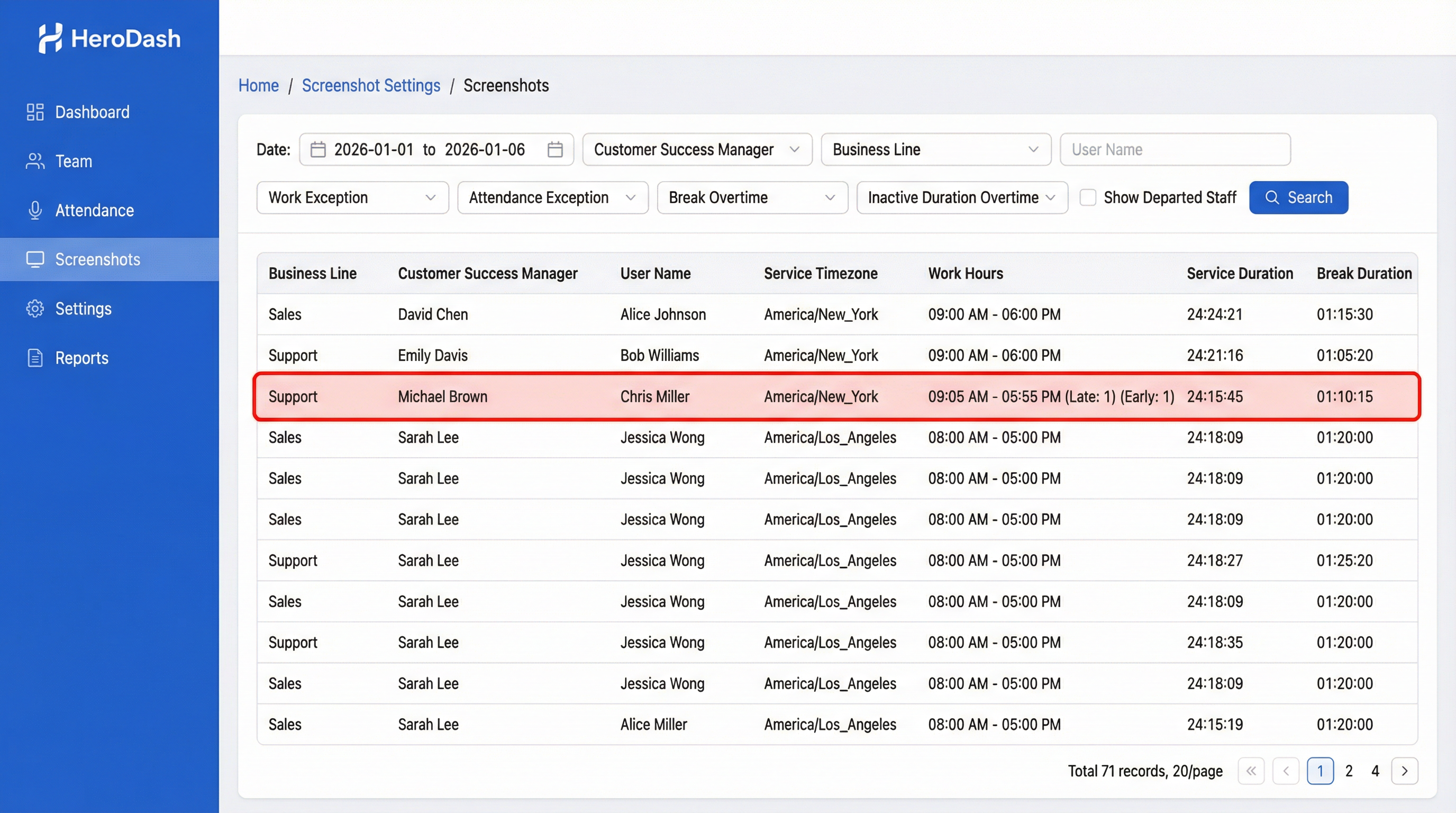Click the Settings gear icon in sidebar
1456x813 pixels.
coord(35,309)
